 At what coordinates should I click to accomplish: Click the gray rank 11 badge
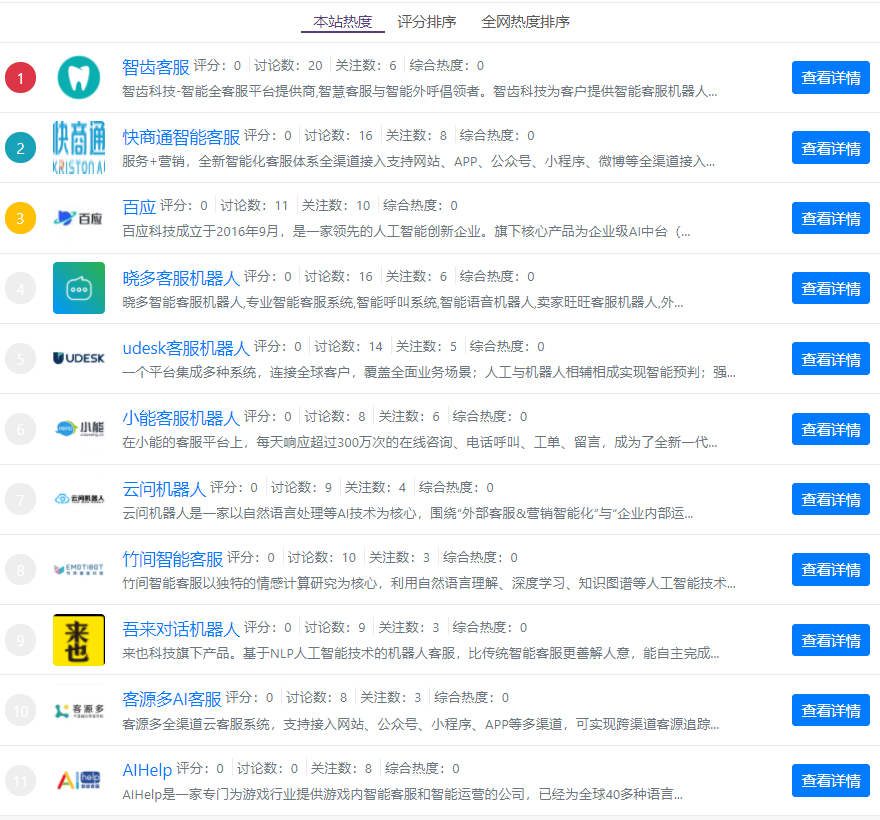[20, 781]
